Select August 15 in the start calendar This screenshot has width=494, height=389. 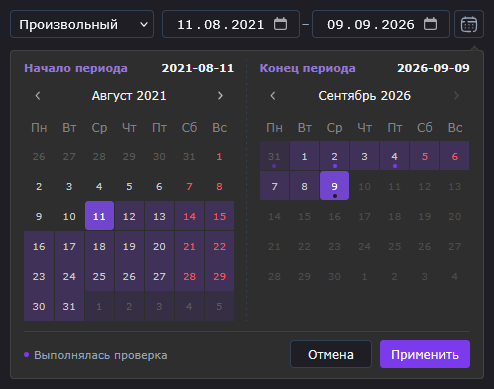[x=219, y=216]
